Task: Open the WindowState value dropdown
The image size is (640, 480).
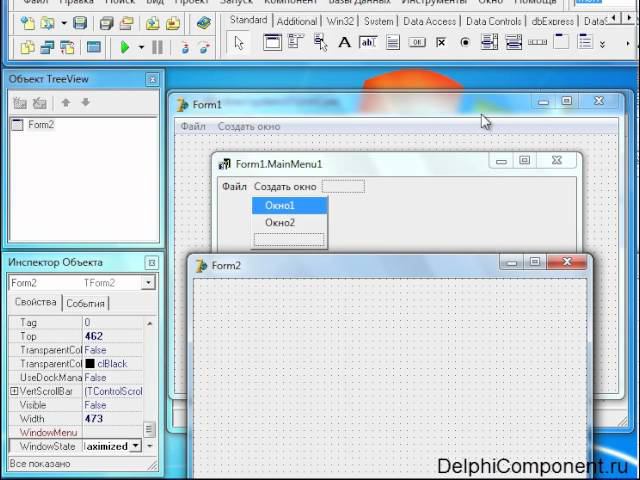Action: click(x=135, y=446)
